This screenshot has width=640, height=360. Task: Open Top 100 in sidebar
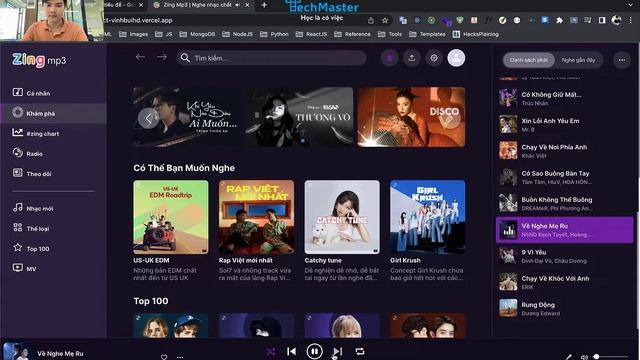click(x=31, y=248)
